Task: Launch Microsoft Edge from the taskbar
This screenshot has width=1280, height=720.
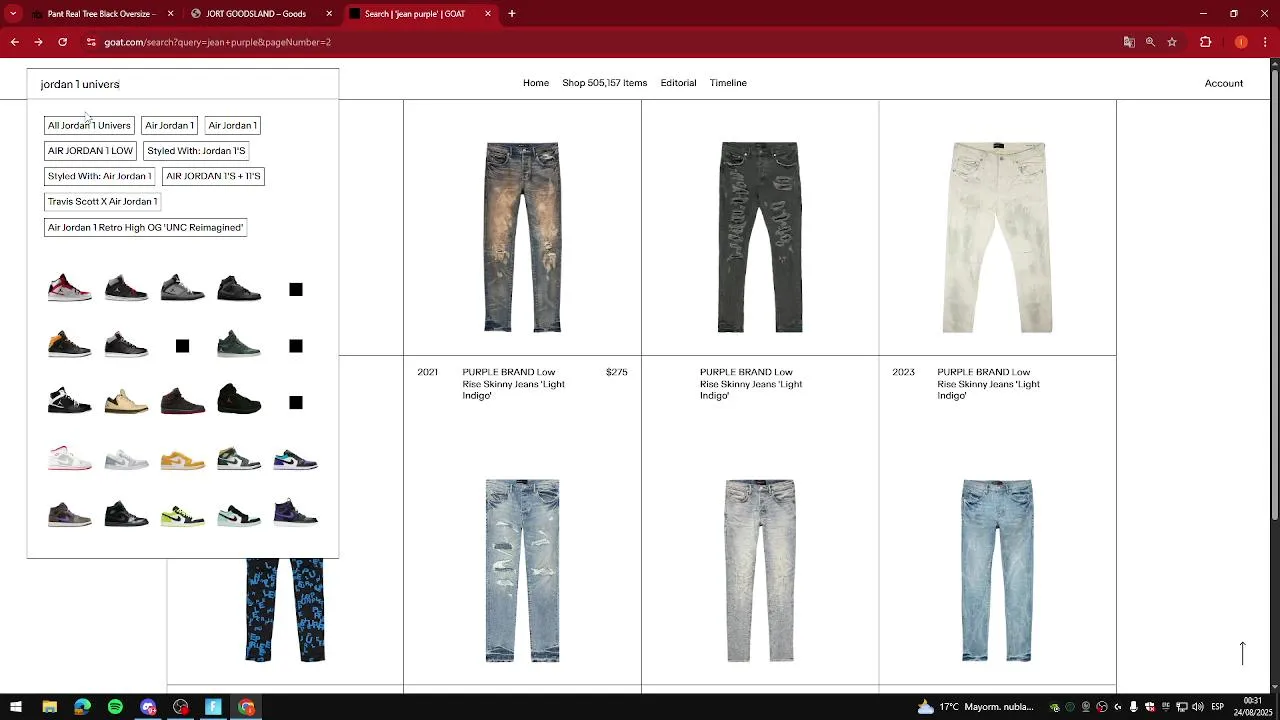Action: coord(82,707)
